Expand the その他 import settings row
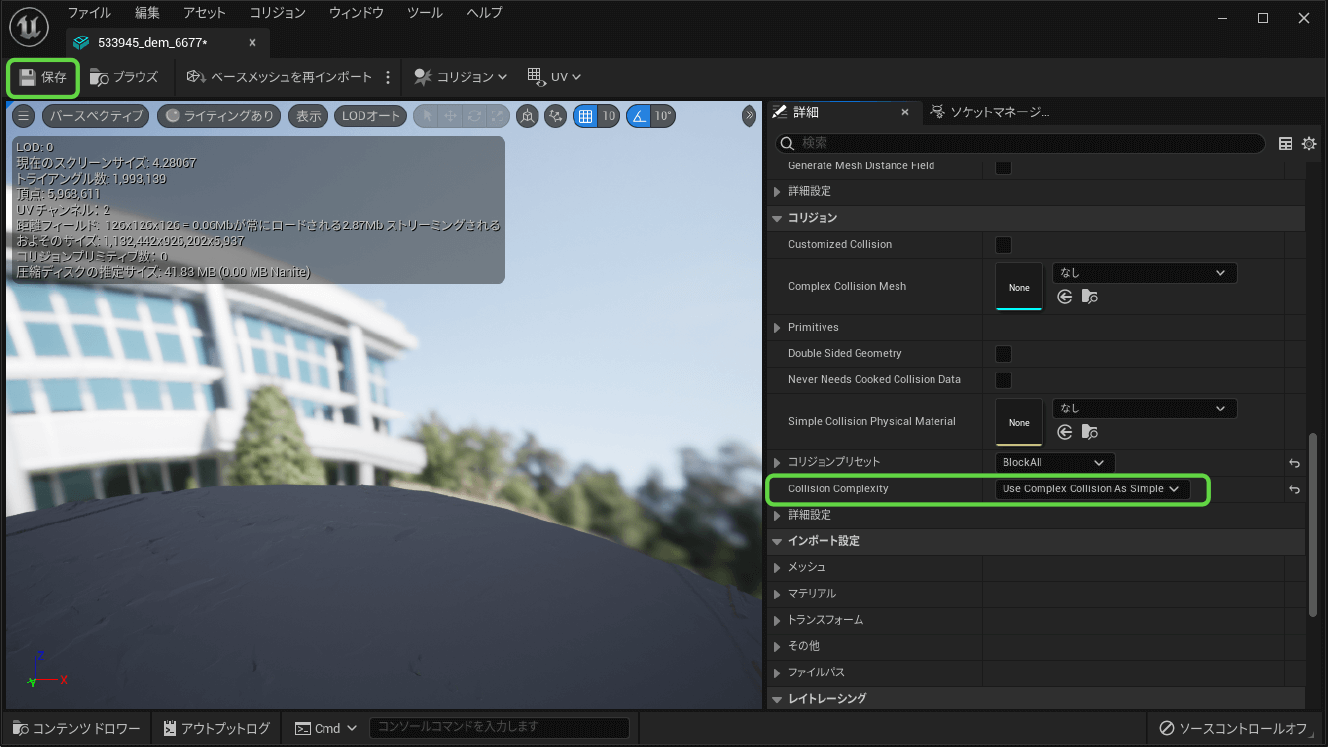 pyautogui.click(x=778, y=646)
